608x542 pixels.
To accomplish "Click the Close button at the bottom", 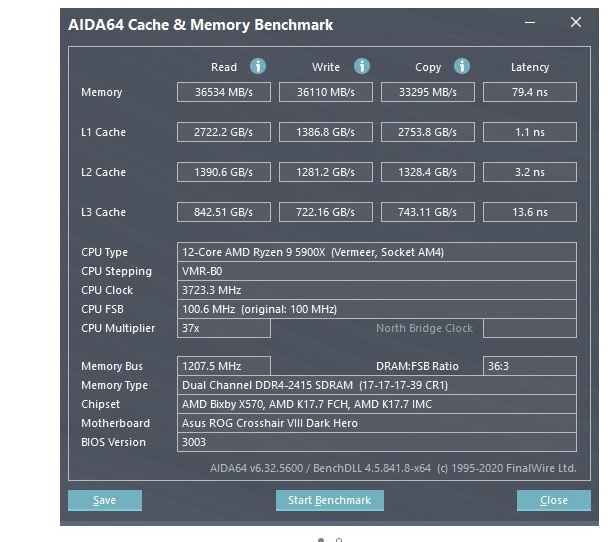I will coord(553,500).
